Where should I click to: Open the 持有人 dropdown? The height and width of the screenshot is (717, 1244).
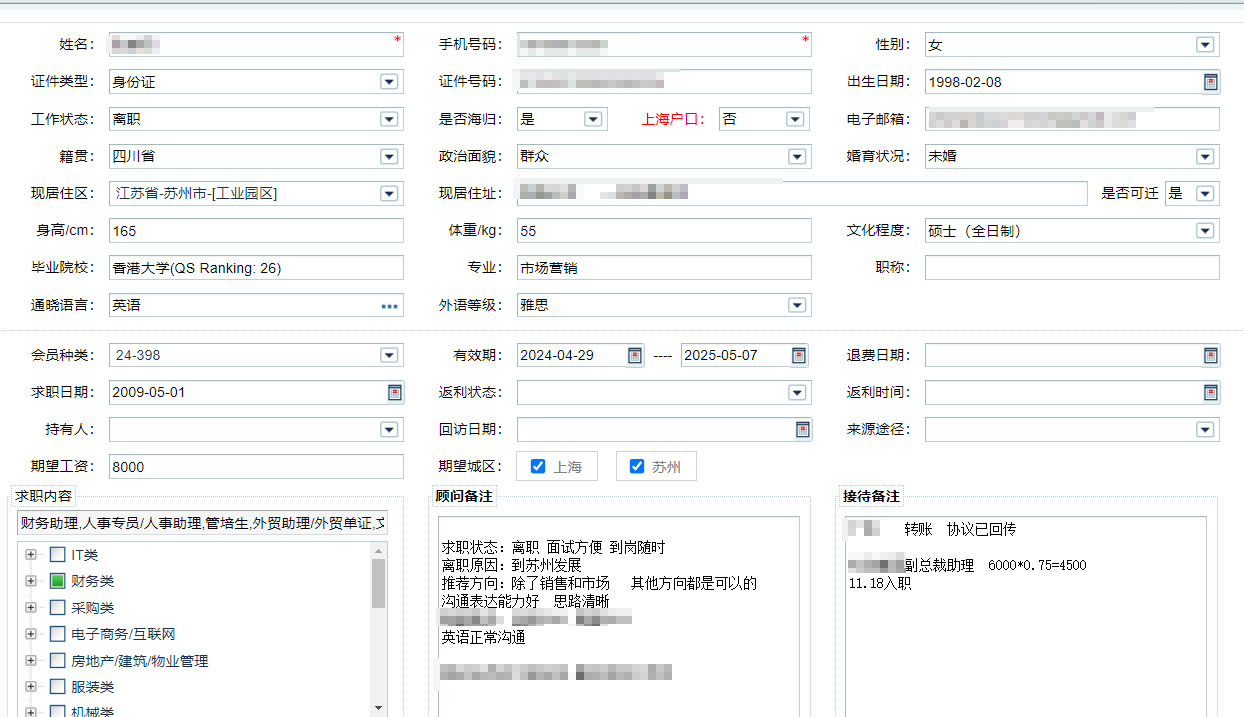[389, 429]
